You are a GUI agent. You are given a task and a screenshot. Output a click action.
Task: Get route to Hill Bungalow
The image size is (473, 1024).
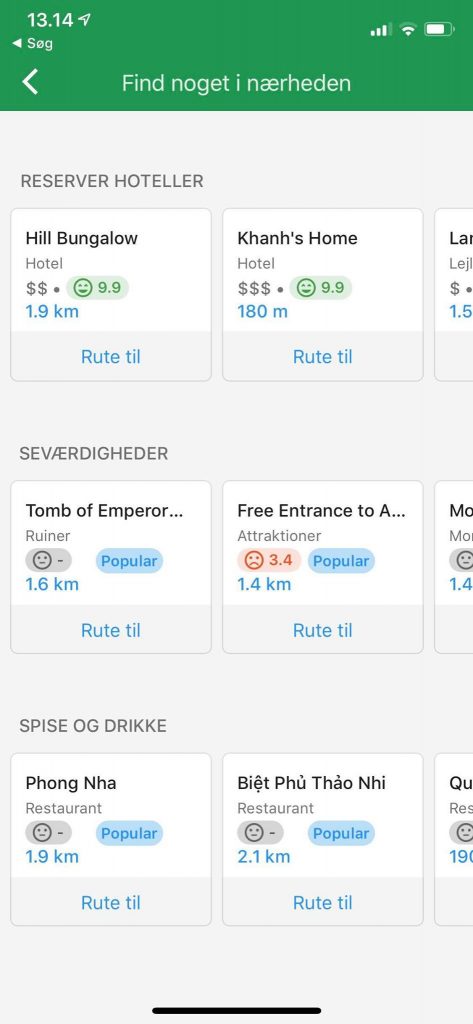[111, 357]
